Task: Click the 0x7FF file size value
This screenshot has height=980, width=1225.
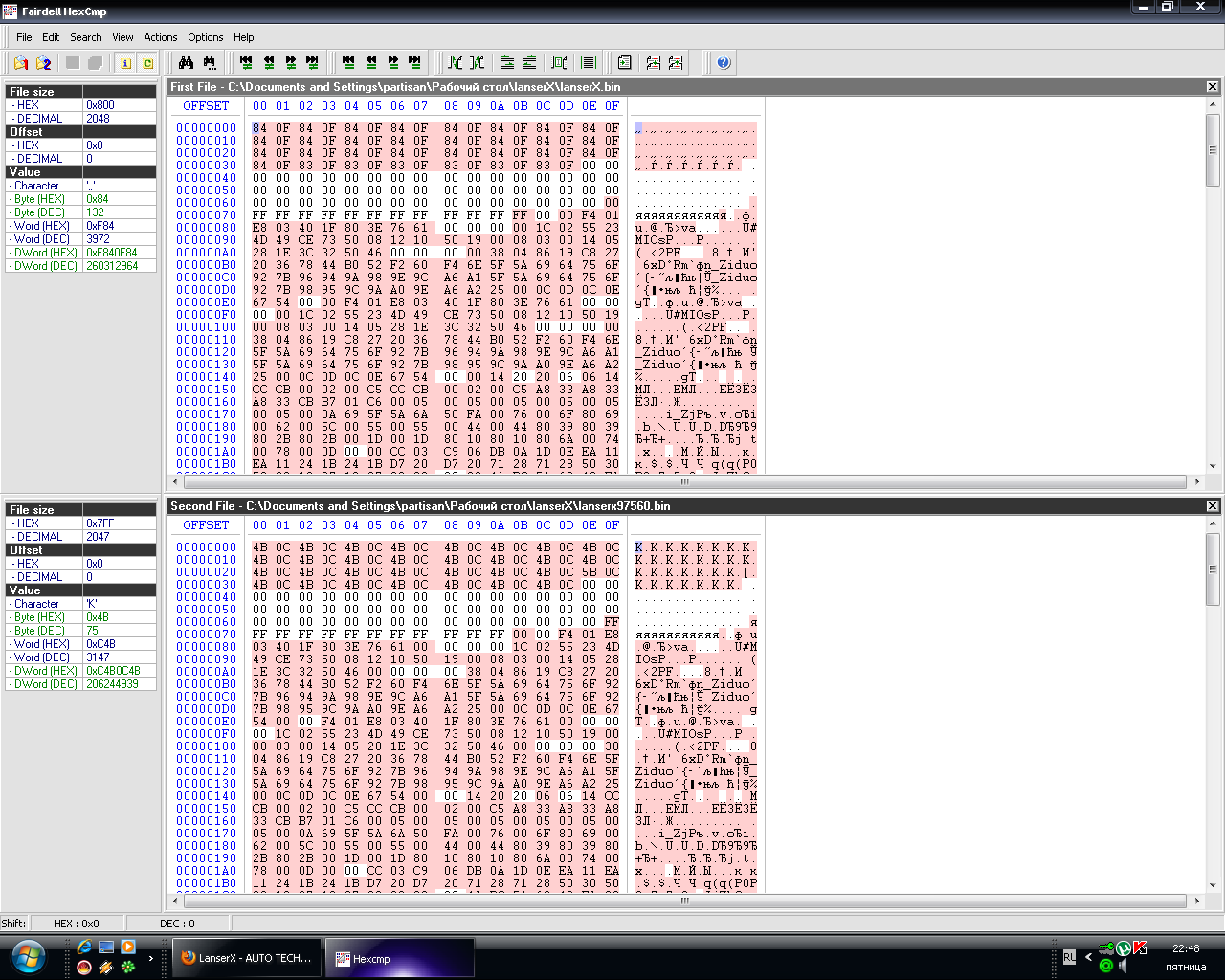Action: (x=120, y=523)
